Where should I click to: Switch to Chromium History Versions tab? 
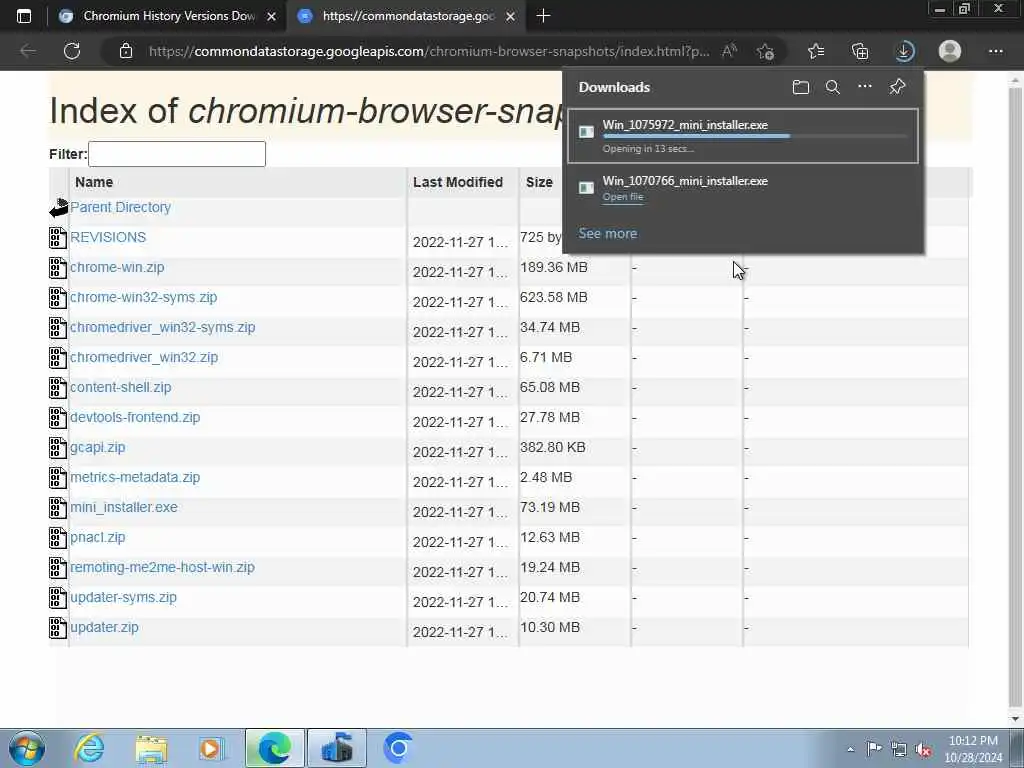167,16
